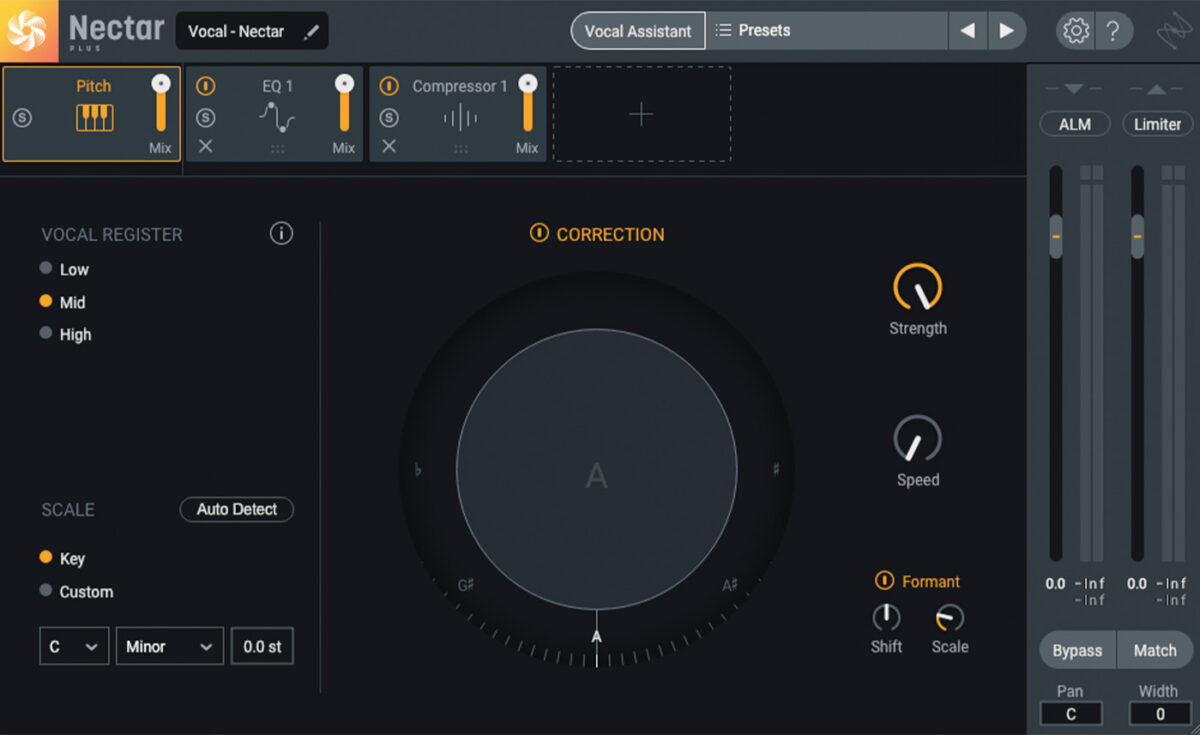Click the Pitch module Mix slider
Viewport: 1200px width, 735px height.
tap(160, 103)
